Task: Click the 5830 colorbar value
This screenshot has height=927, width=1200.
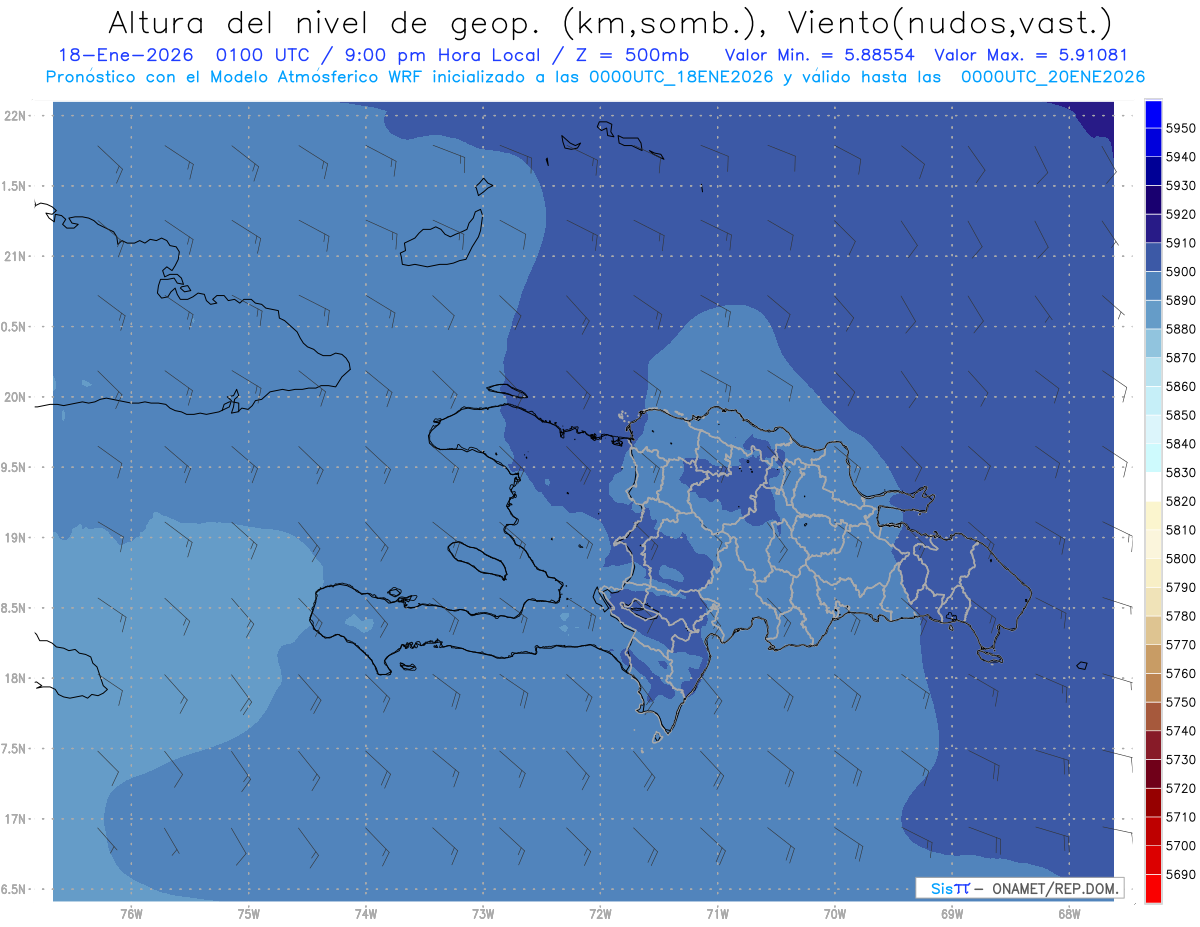Action: 1180,472
